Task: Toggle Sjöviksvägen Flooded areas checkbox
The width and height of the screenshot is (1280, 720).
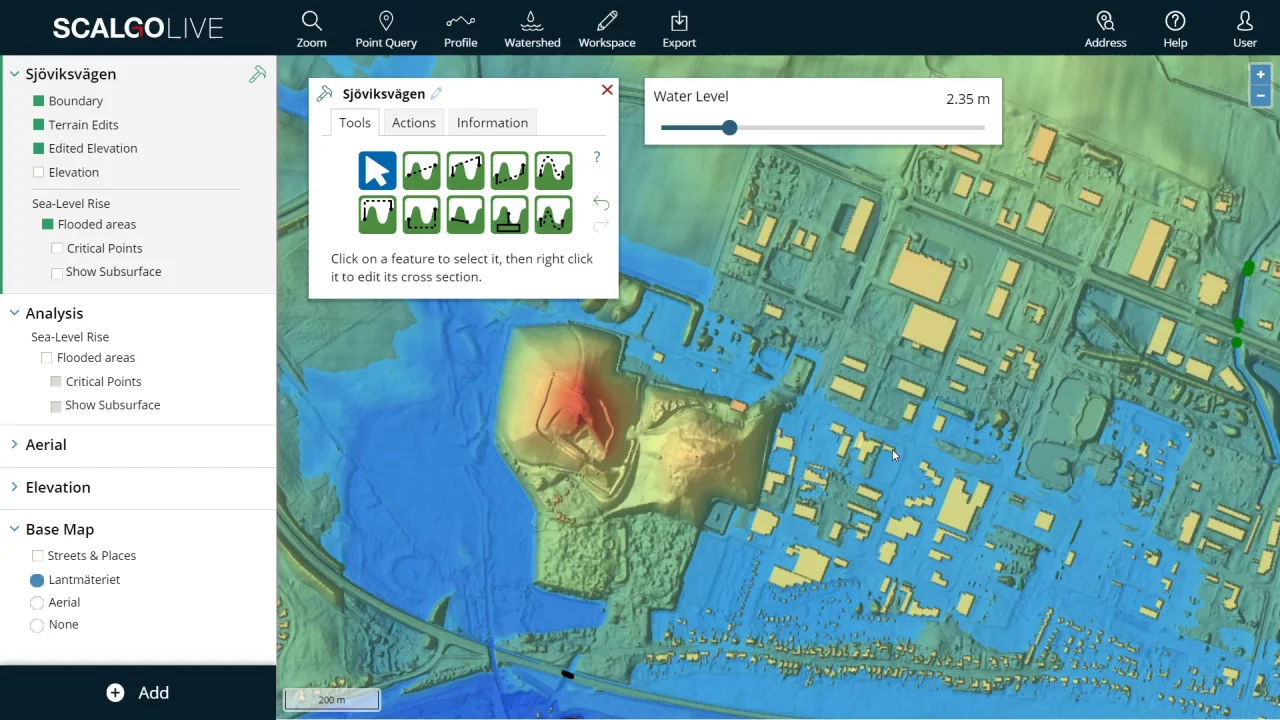Action: (x=48, y=225)
